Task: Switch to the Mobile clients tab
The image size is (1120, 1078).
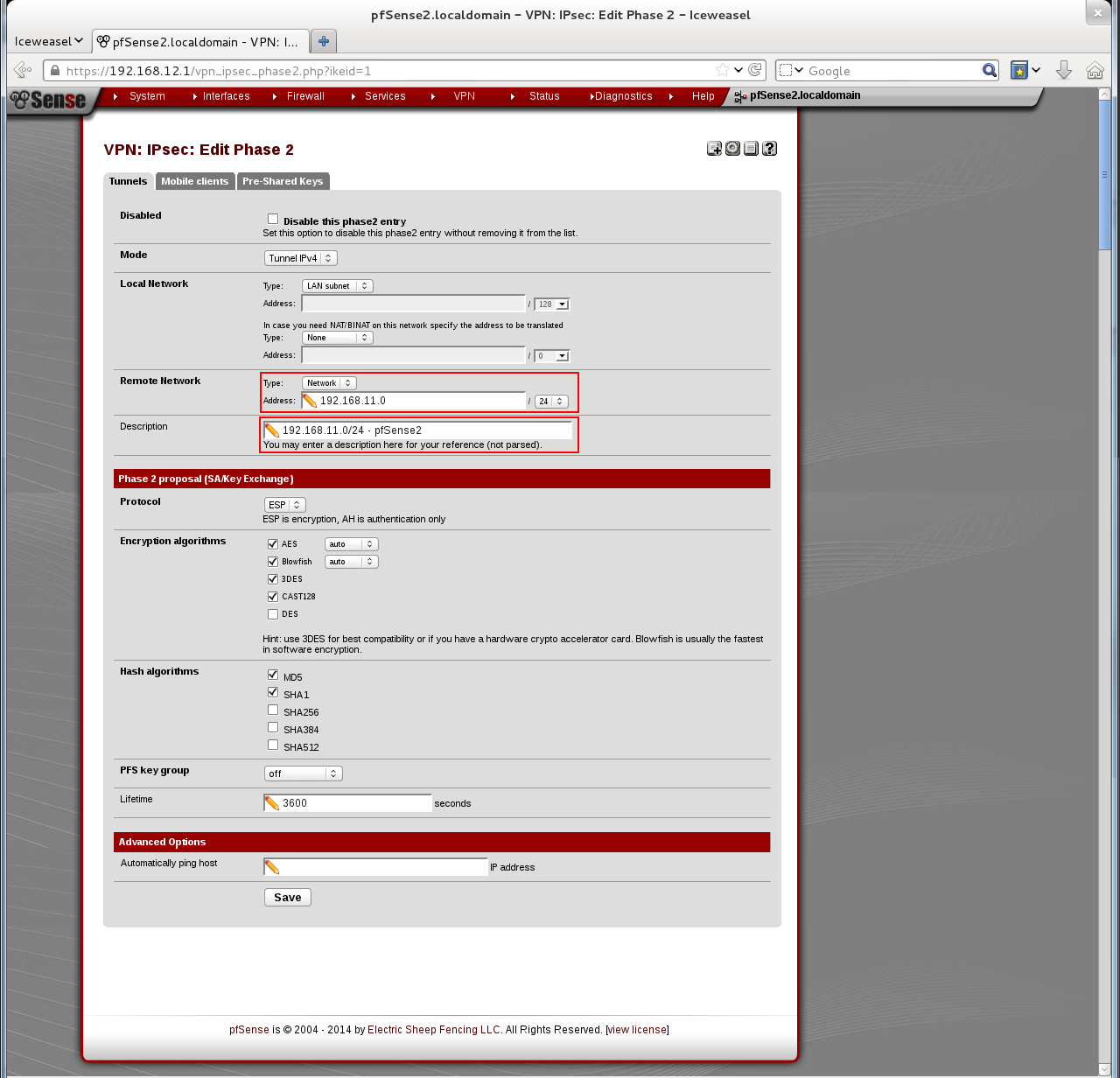Action: coord(194,181)
